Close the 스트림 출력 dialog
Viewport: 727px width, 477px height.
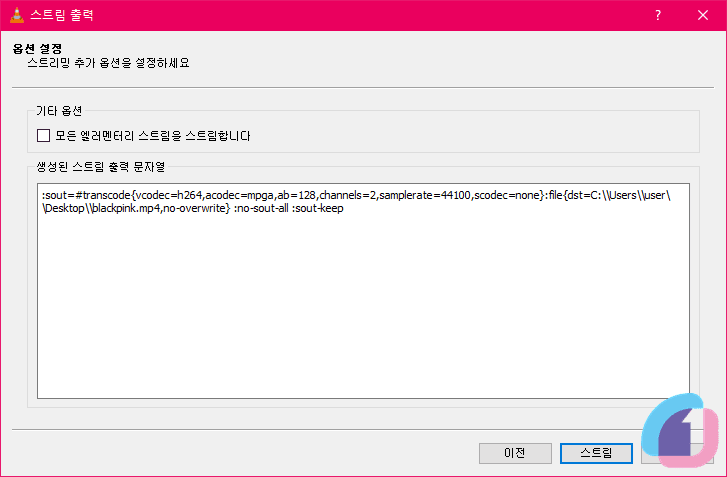702,15
